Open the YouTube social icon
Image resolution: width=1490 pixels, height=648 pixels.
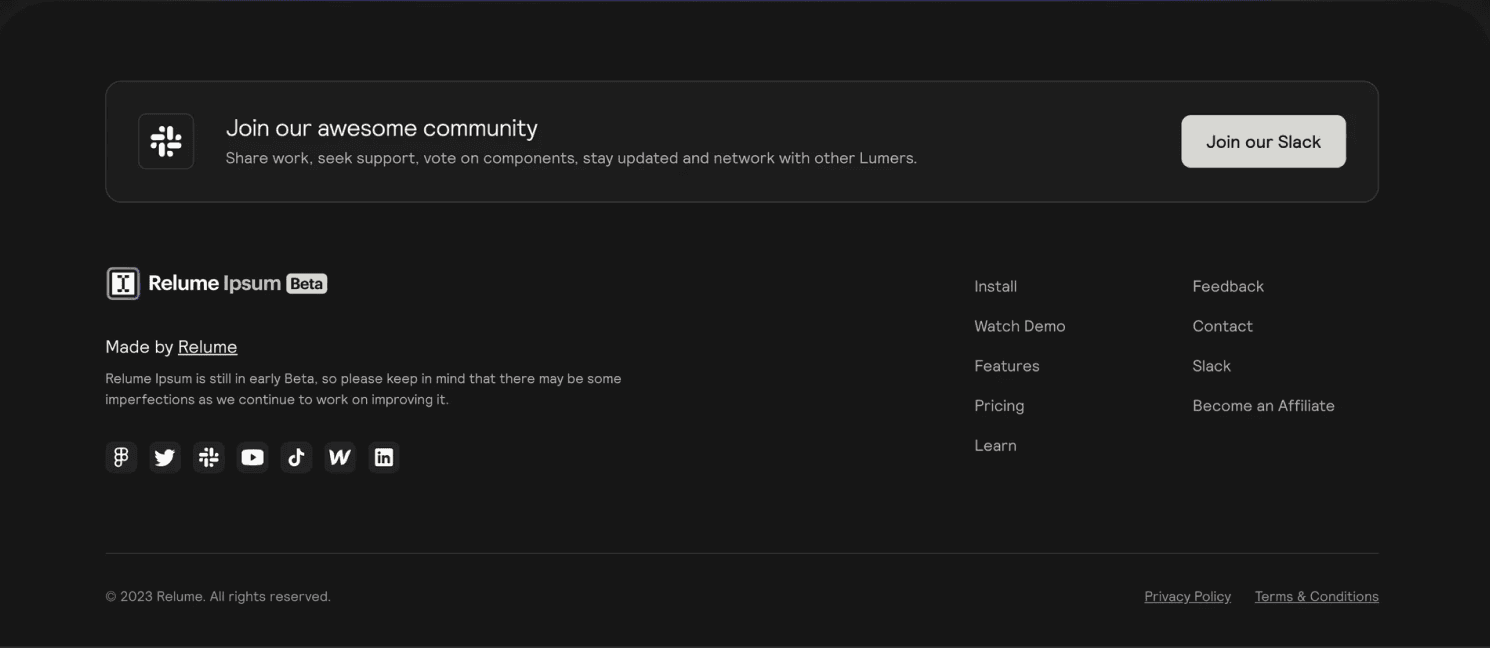252,457
